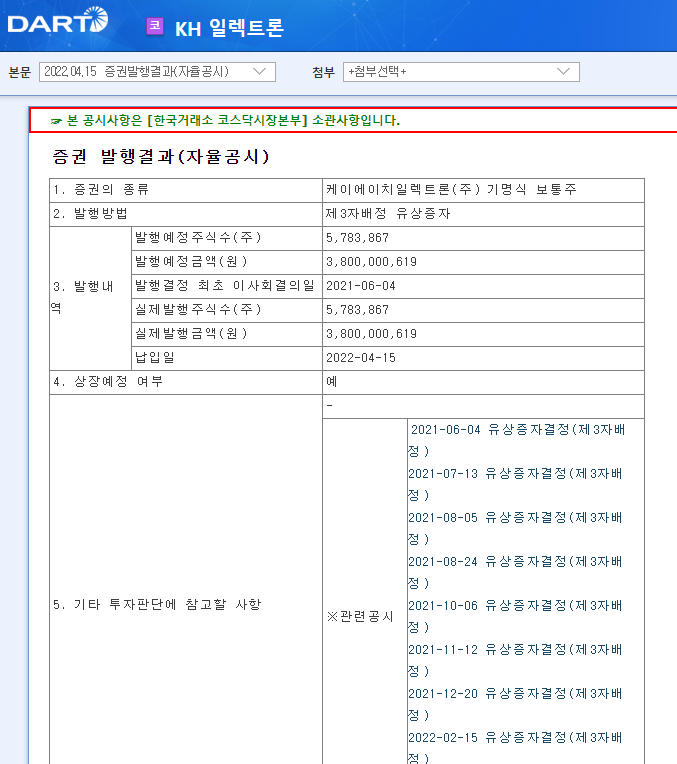Click the 1. 증권의 종류 row label
Viewport: 677px width, 764px height.
(x=101, y=190)
